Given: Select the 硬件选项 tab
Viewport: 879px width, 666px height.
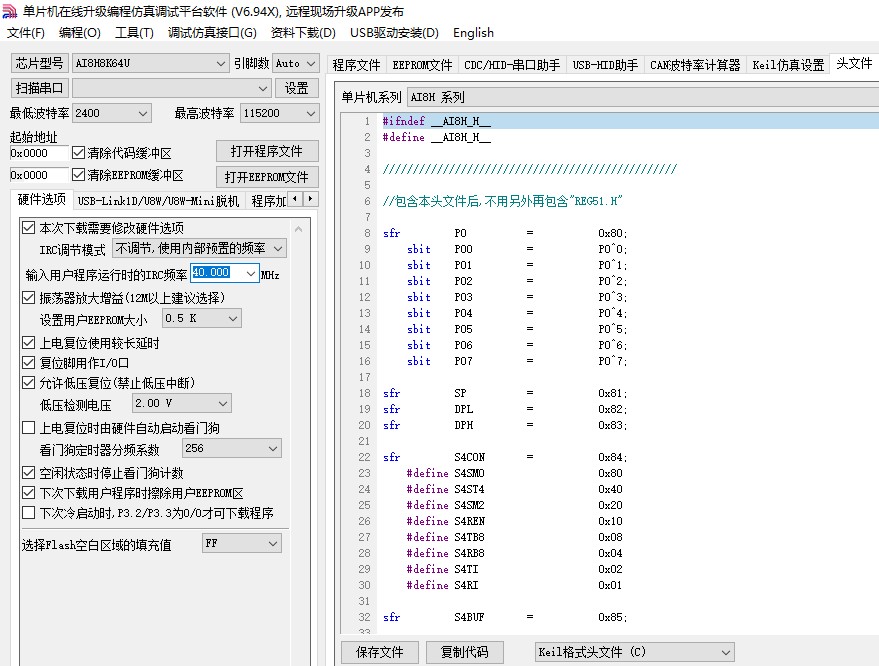Looking at the screenshot, I should [41, 199].
